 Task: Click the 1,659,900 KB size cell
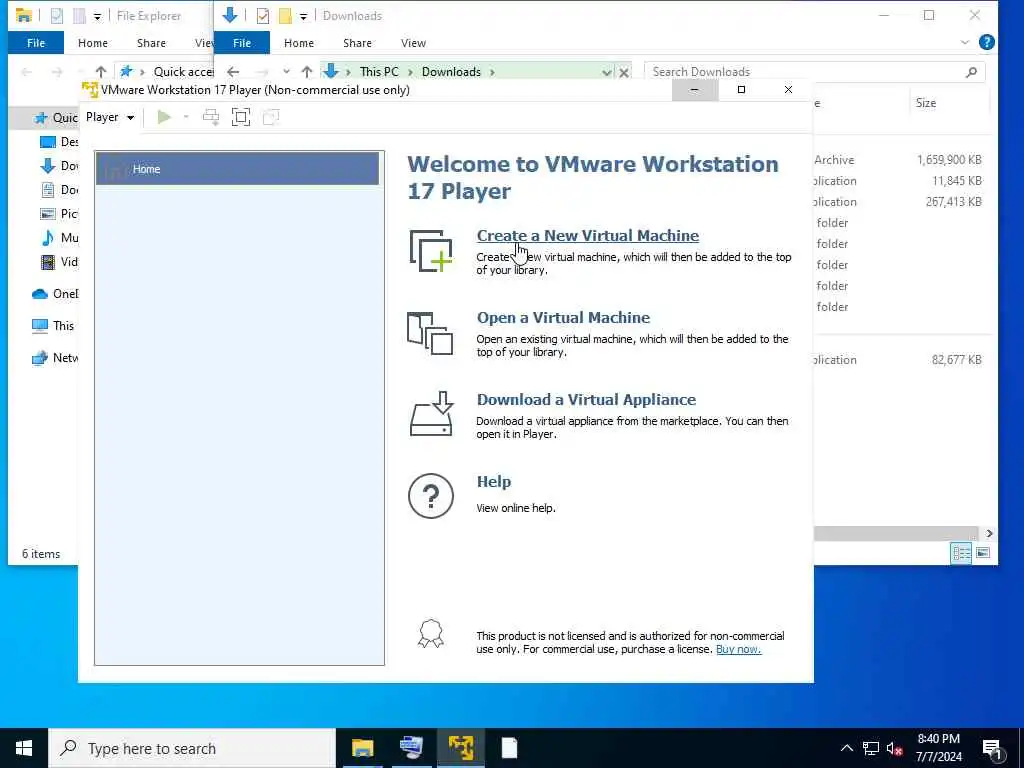point(949,159)
